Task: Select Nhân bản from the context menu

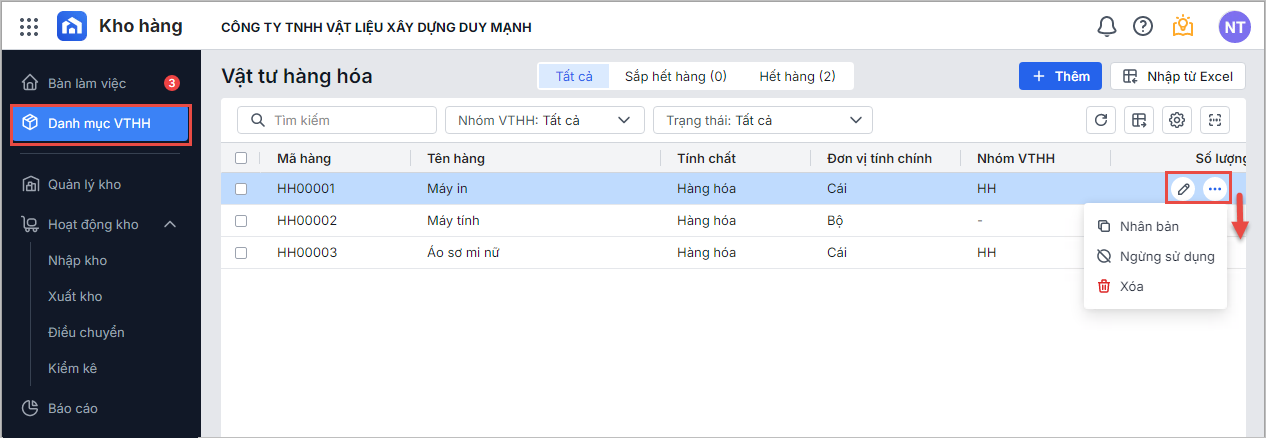Action: point(1149,227)
